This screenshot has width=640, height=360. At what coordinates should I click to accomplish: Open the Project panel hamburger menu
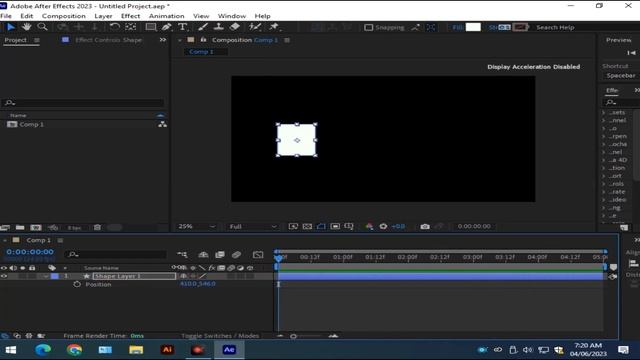point(37,40)
